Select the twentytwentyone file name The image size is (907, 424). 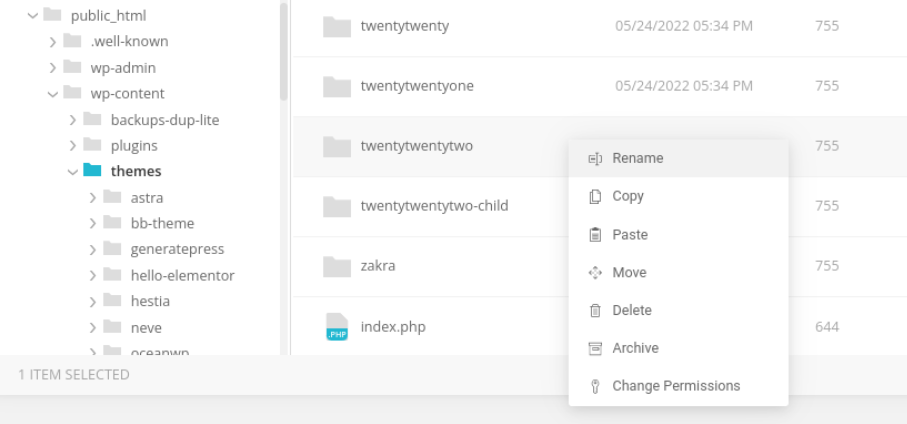point(417,86)
